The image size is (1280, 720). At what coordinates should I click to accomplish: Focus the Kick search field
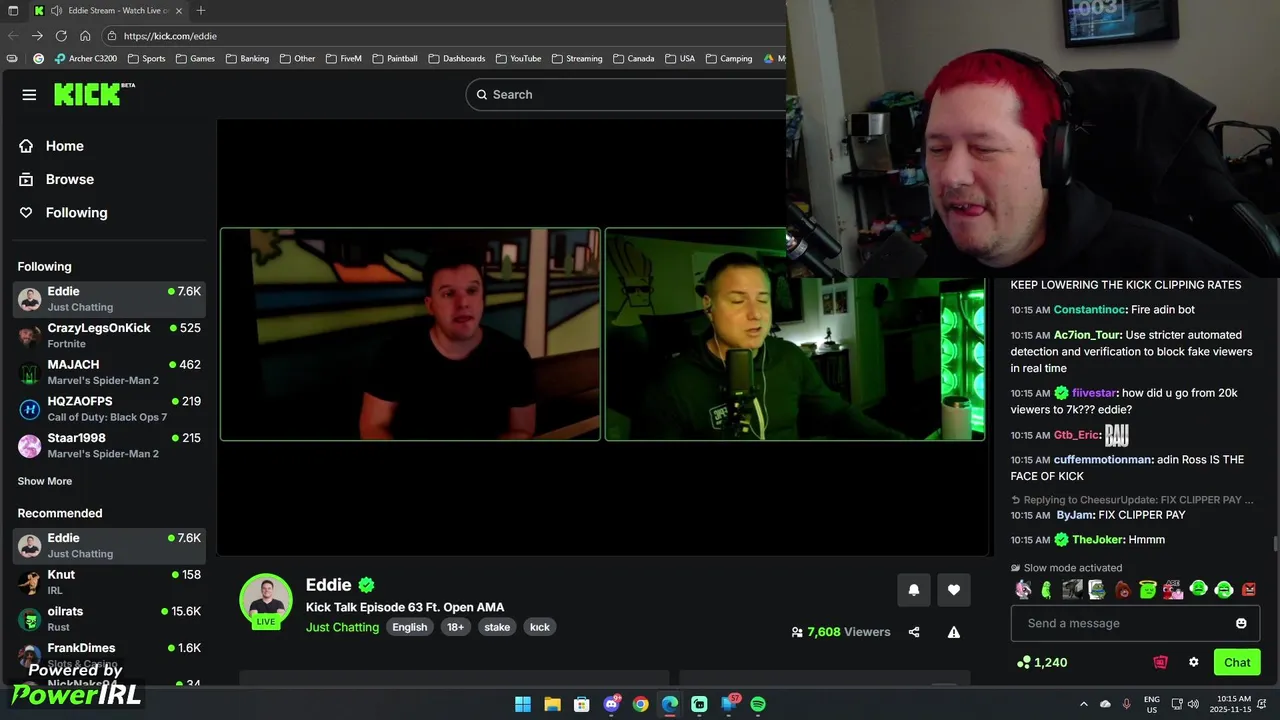[x=626, y=94]
